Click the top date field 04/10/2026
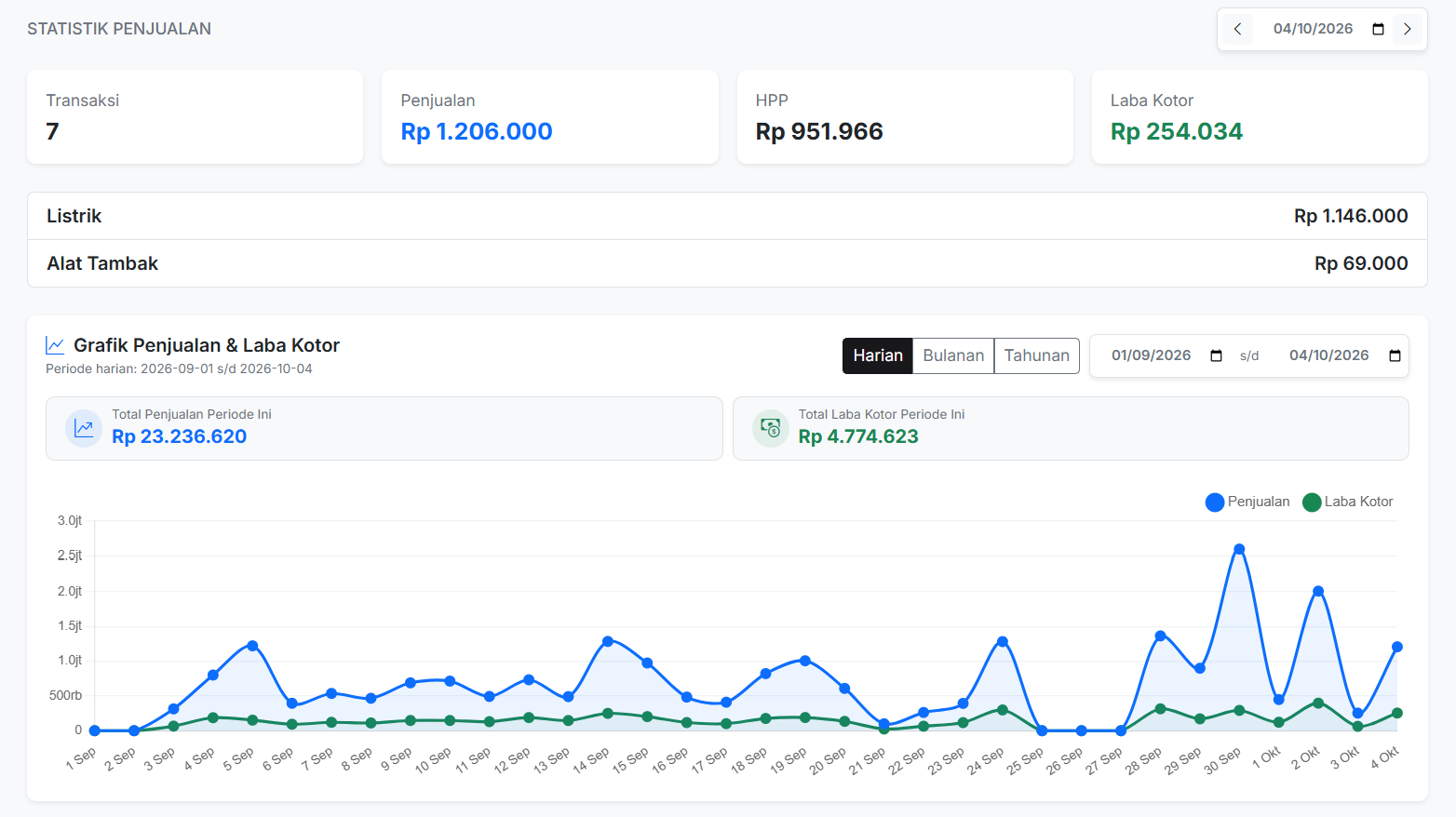 (x=1313, y=29)
